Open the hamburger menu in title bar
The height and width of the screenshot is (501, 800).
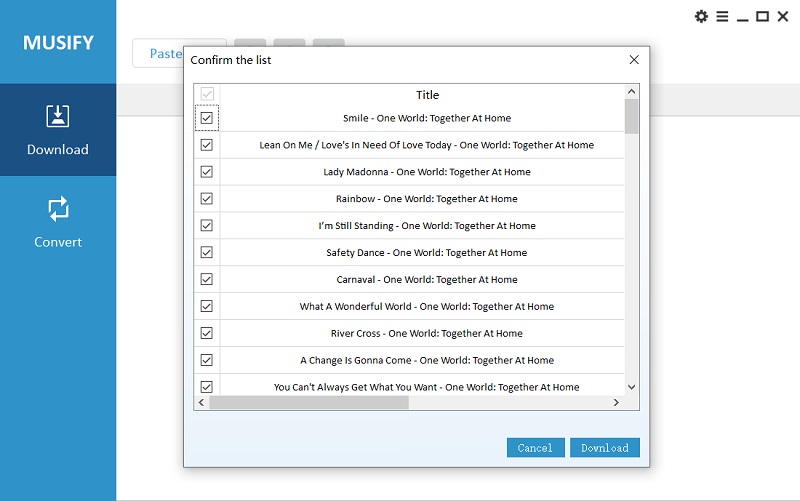coord(722,16)
